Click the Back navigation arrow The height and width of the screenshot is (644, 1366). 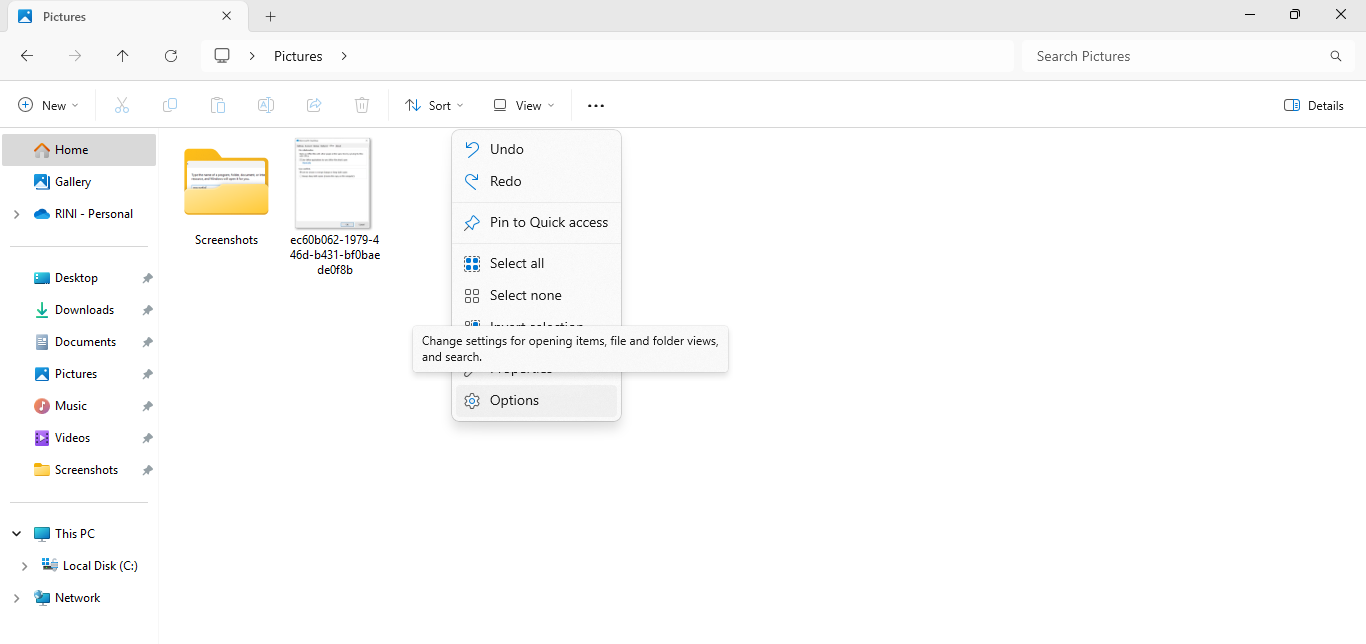tap(27, 56)
